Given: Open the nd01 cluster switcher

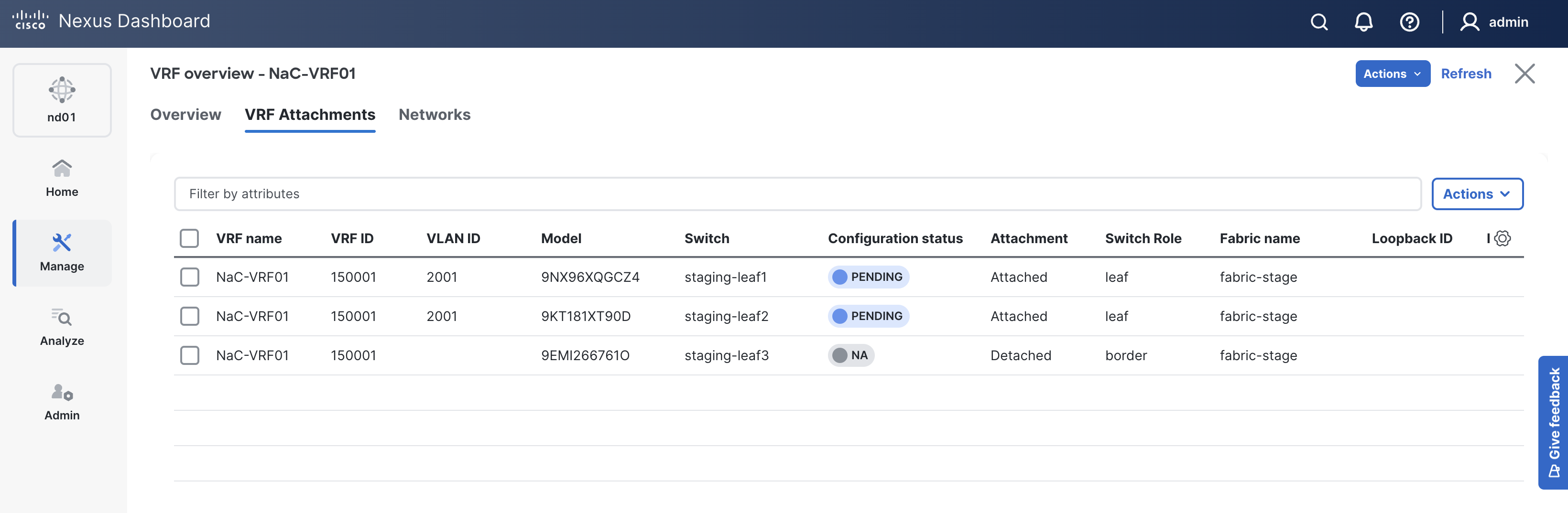Looking at the screenshot, I should [62, 100].
